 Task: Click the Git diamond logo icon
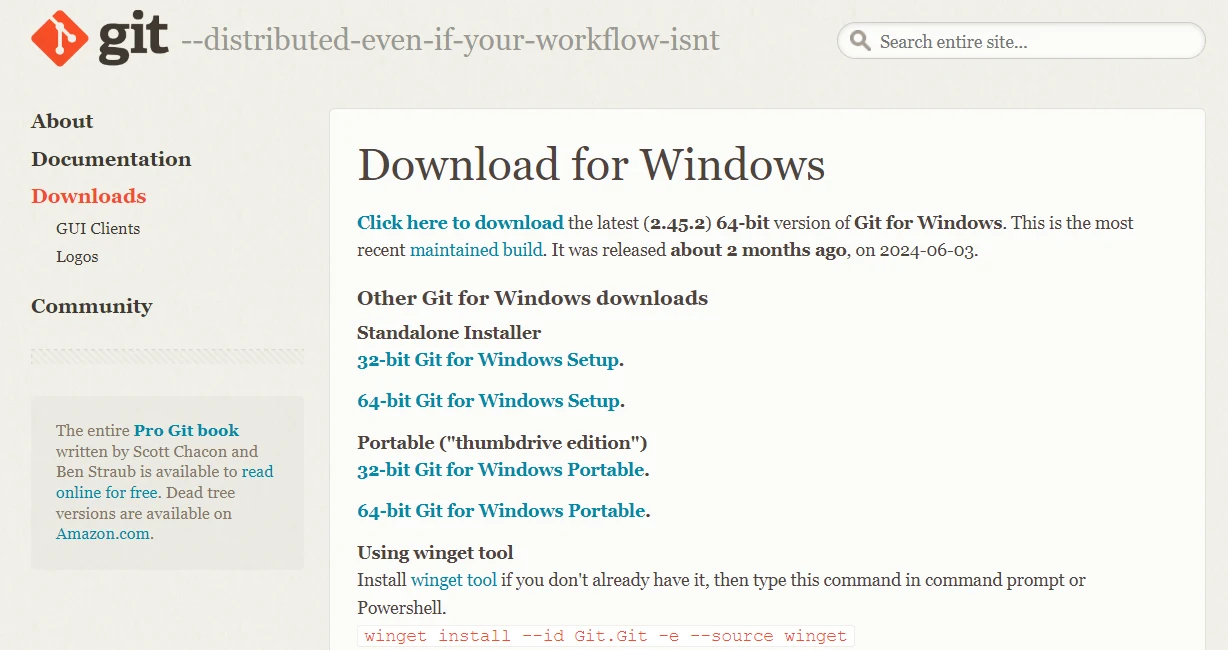60,39
